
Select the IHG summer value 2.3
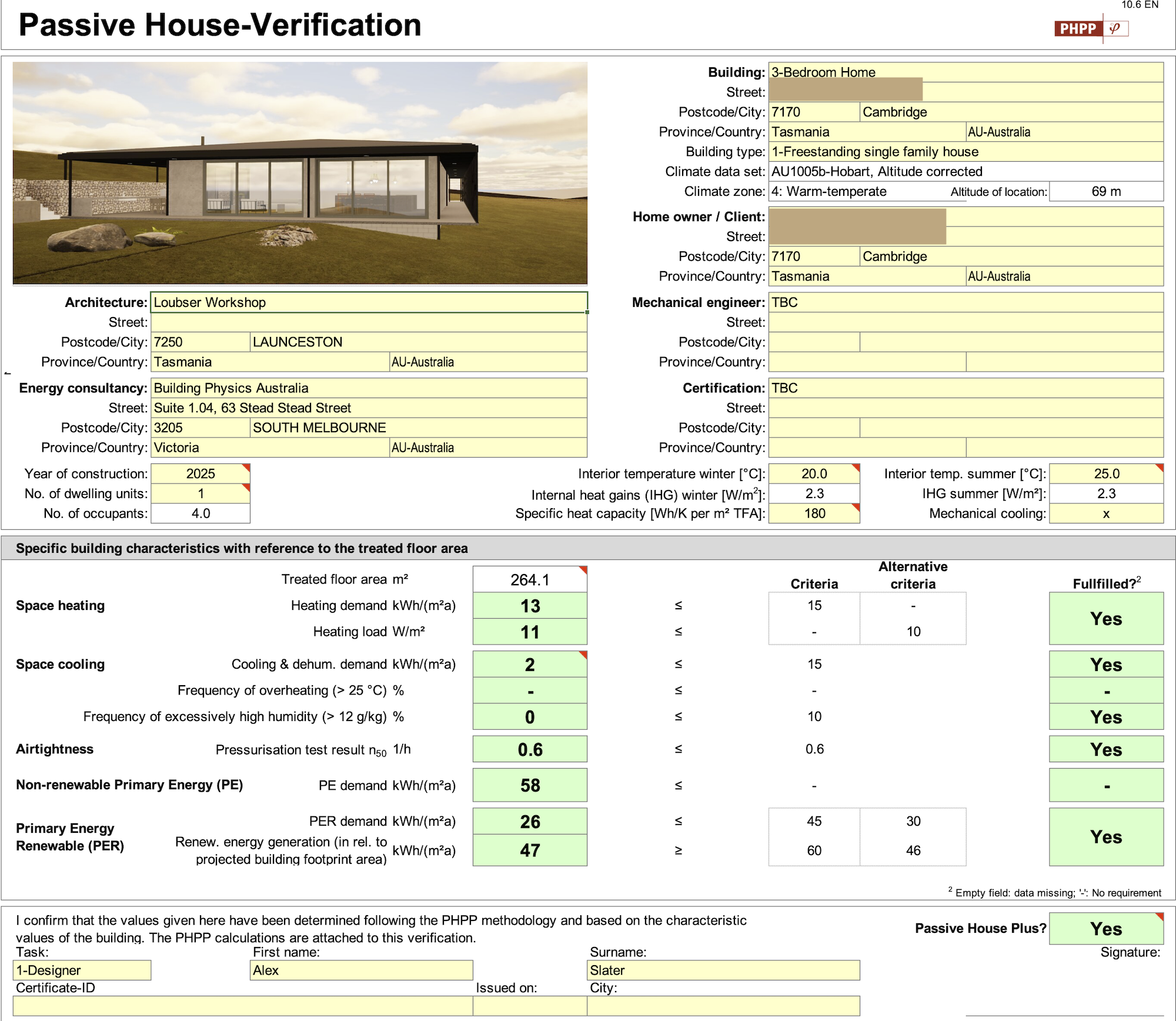tap(1106, 494)
